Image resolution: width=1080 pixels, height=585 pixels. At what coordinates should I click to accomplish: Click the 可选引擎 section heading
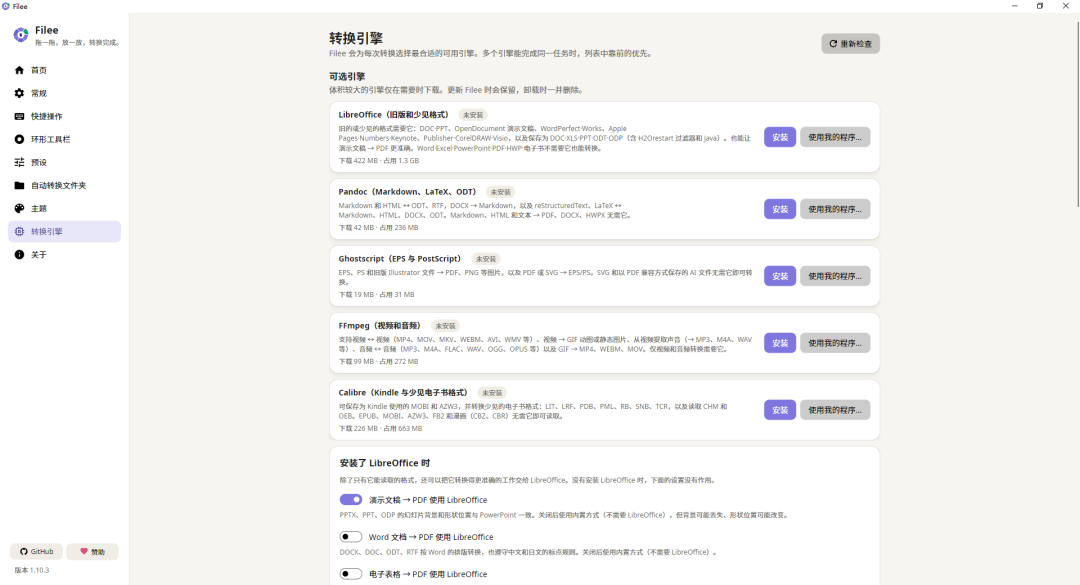point(347,76)
